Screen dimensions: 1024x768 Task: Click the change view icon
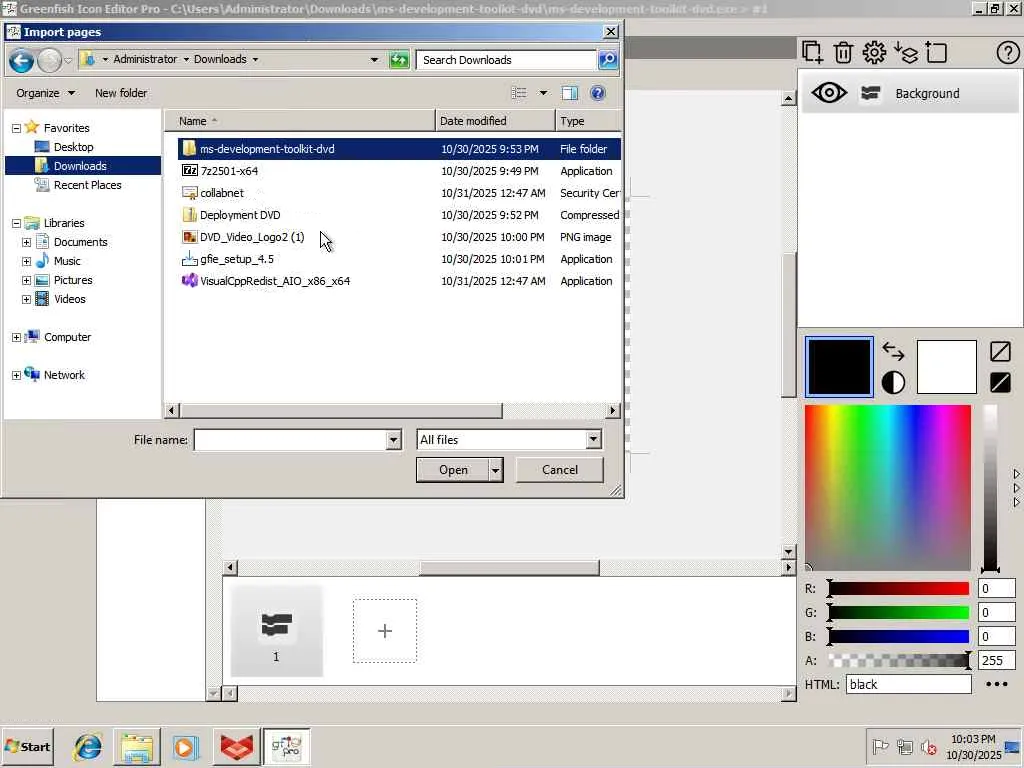click(x=519, y=93)
